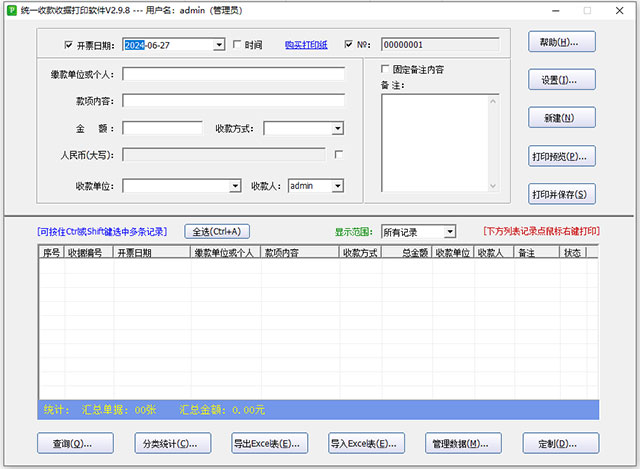Viewport: 640px width, 469px height.
Task: Open the 开票日期 date picker dropdown
Action: pos(219,44)
